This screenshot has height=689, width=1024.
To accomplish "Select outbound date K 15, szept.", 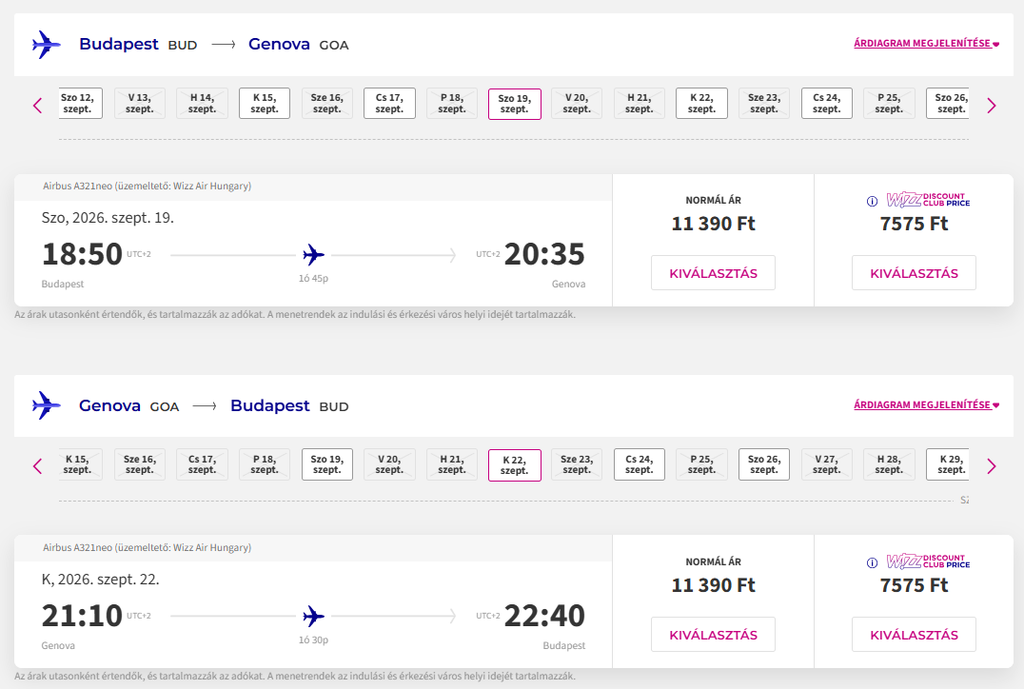I will [264, 103].
